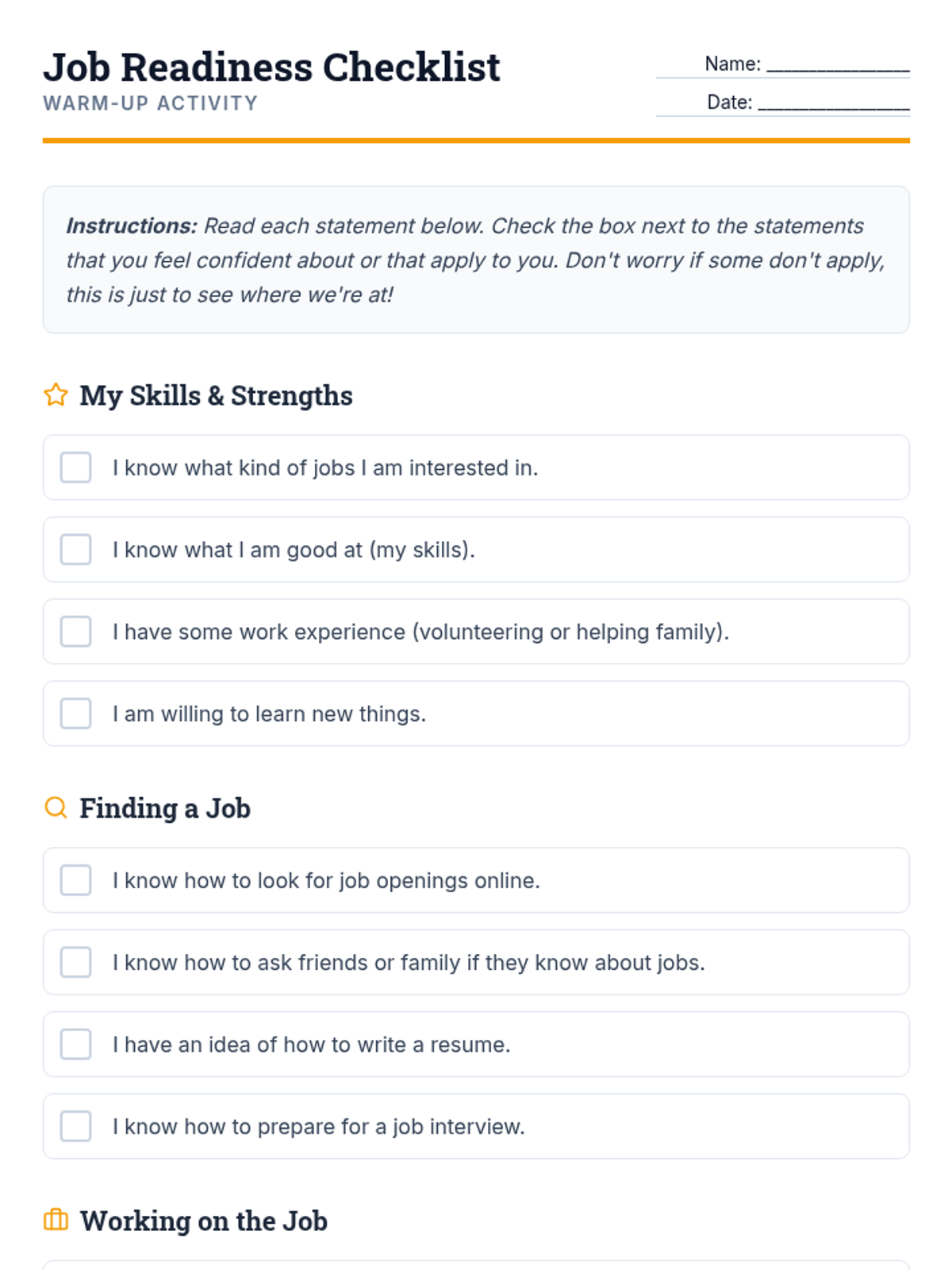
Task: Tick the ask friends or family checkbox
Action: click(x=76, y=962)
